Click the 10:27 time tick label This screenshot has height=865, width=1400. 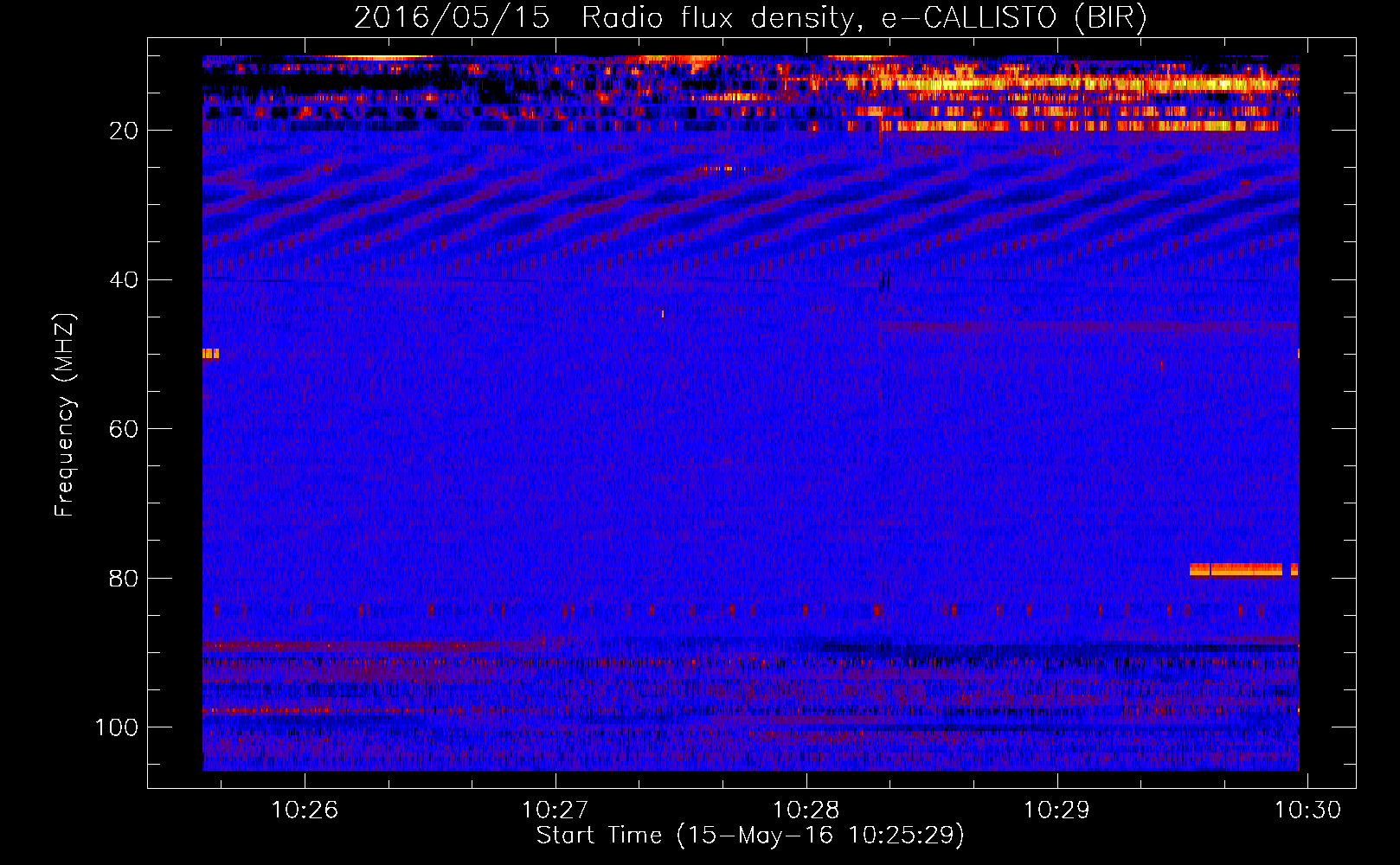coord(556,811)
